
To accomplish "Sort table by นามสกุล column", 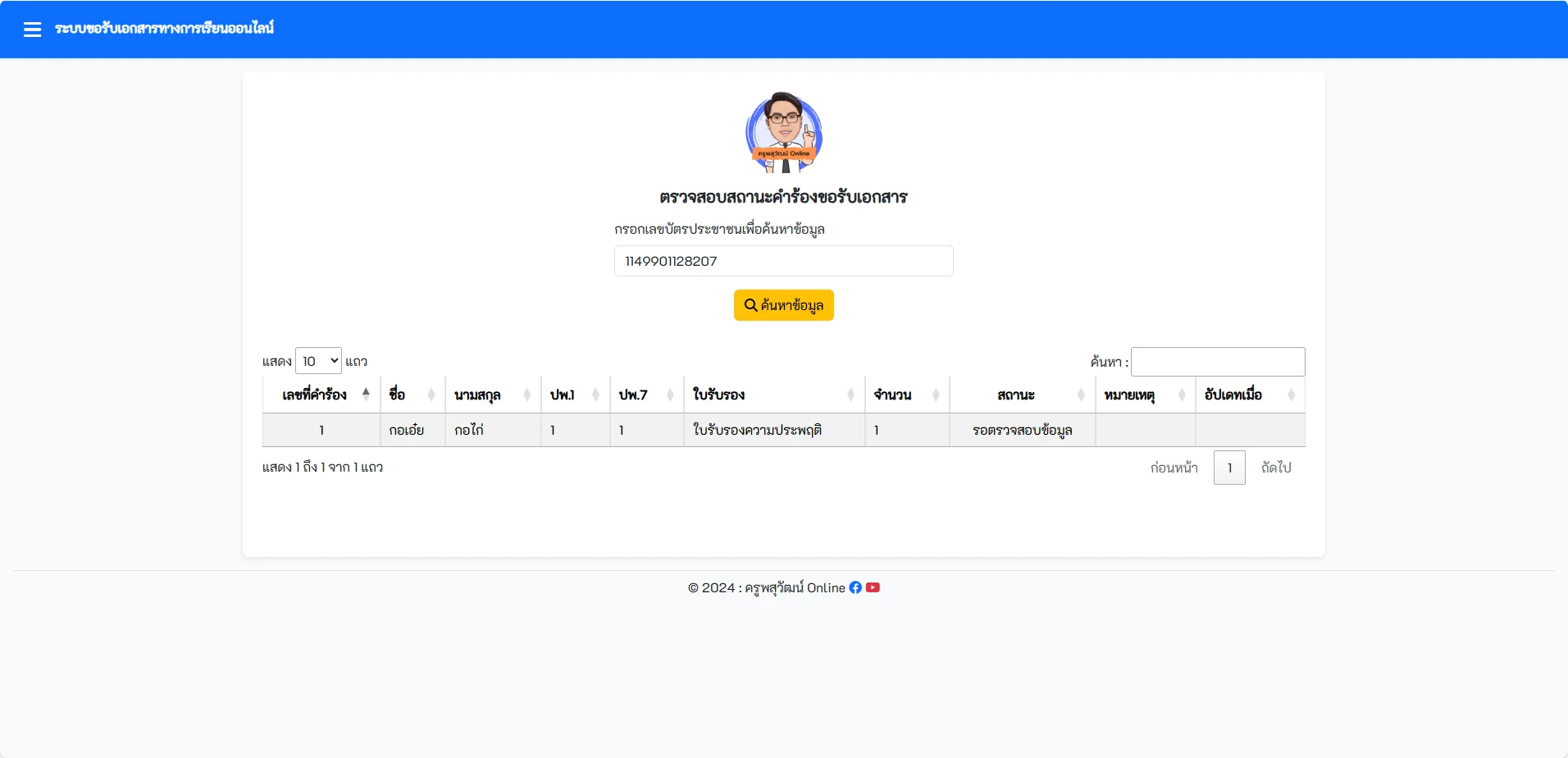I will [x=493, y=395].
